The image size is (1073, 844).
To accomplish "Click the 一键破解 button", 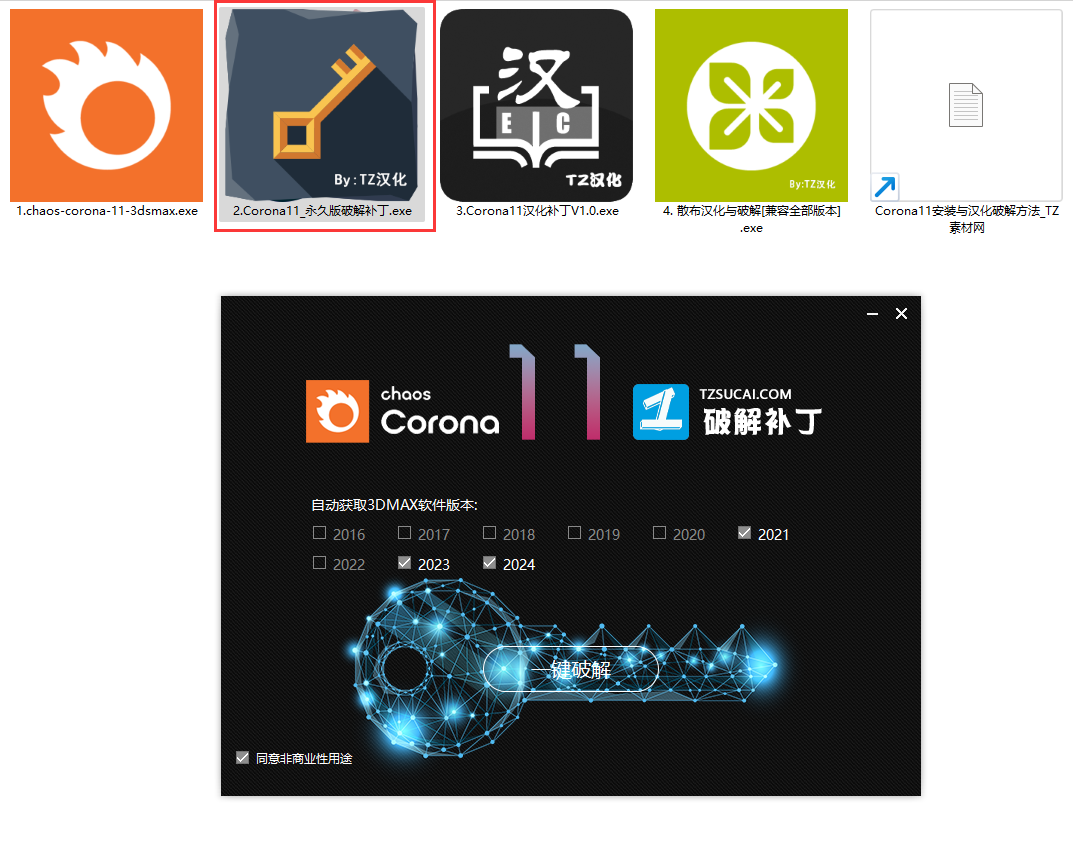I will [571, 669].
